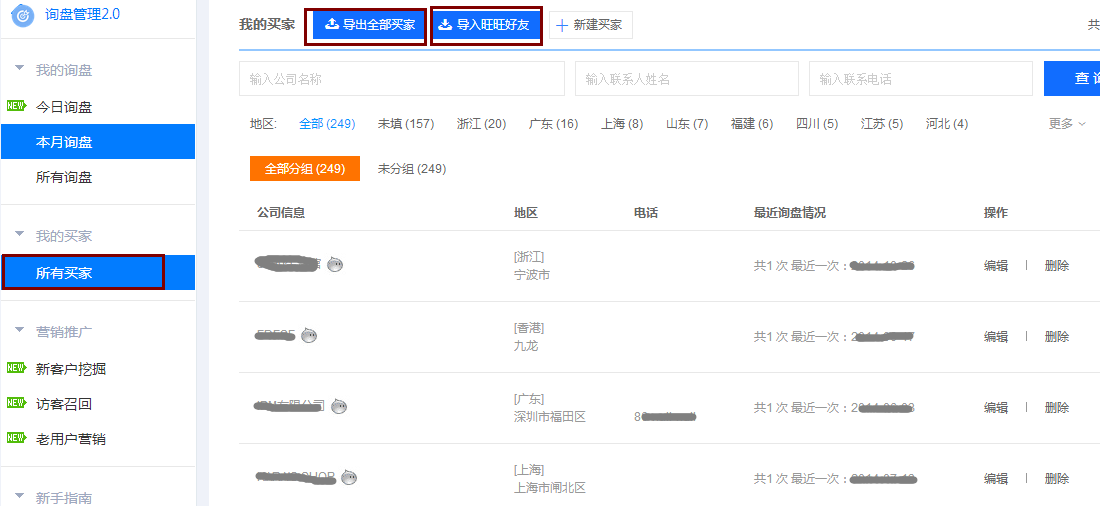Click 编辑 for the 宁波市 buyer

[x=995, y=266]
